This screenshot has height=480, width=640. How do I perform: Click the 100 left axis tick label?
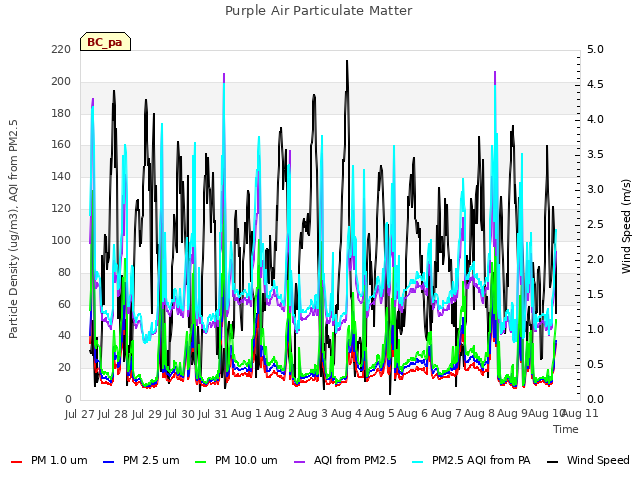61,240
